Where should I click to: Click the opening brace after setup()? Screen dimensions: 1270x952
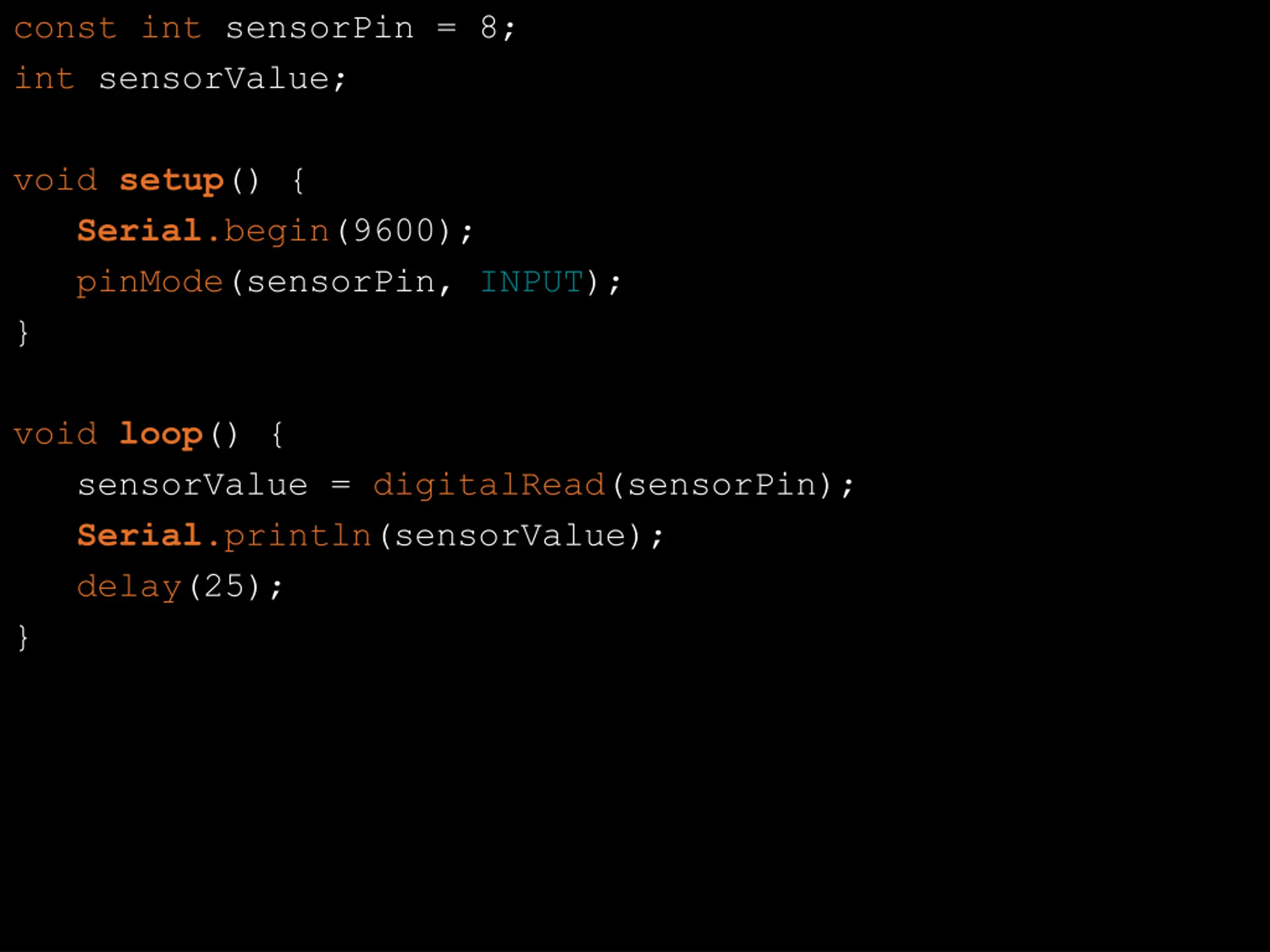(298, 181)
